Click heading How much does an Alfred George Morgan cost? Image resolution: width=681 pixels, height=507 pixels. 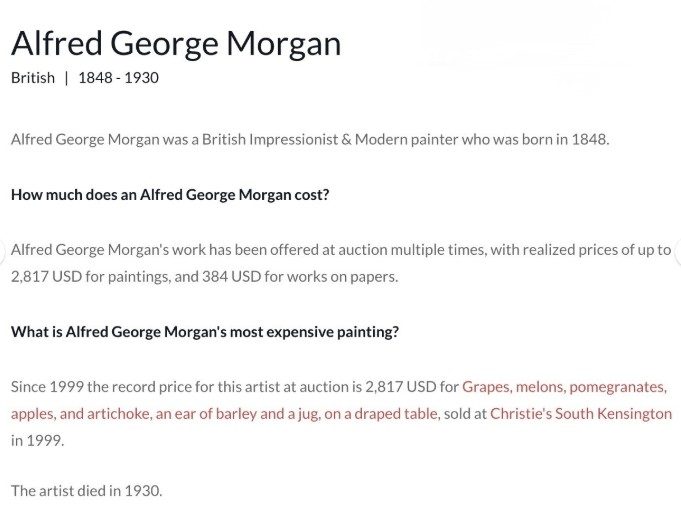coord(170,195)
